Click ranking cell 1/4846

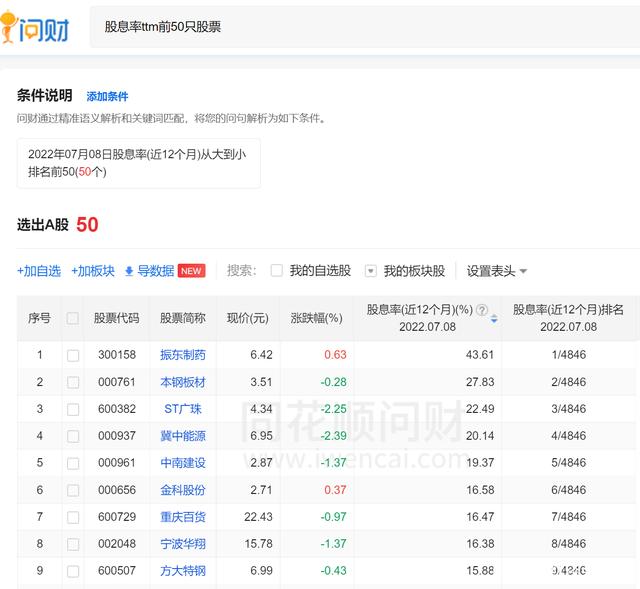tap(569, 355)
